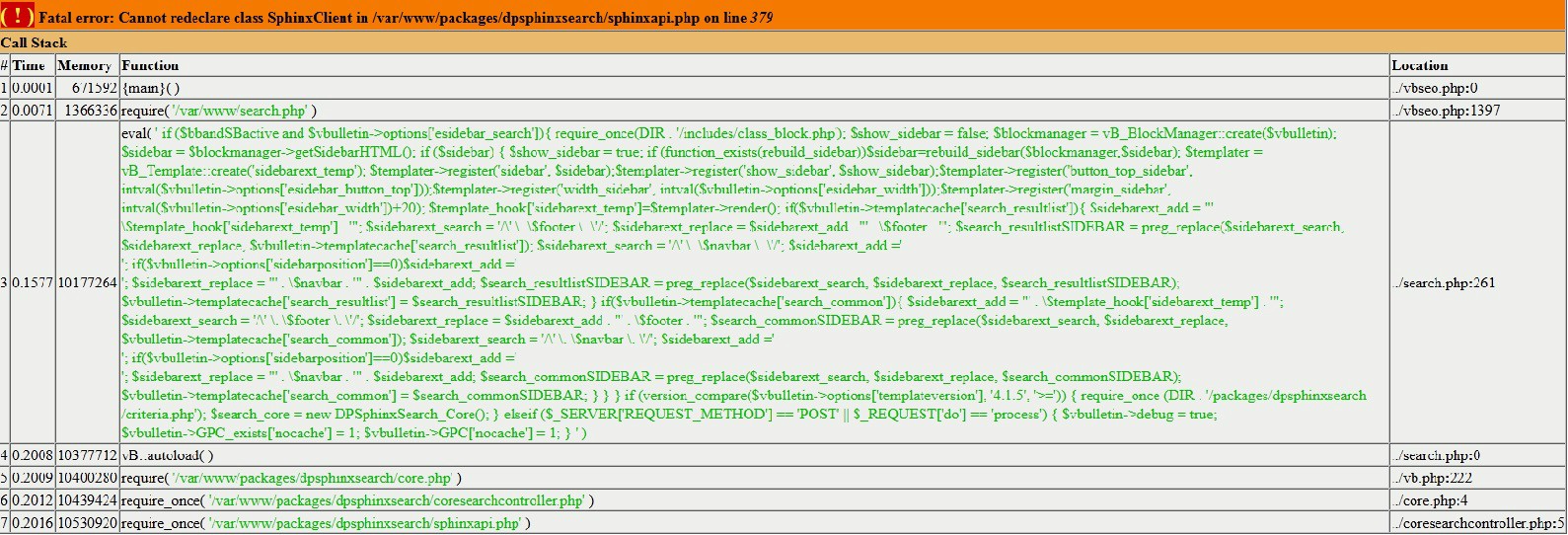Click the 'Location' column header

pyautogui.click(x=1420, y=65)
